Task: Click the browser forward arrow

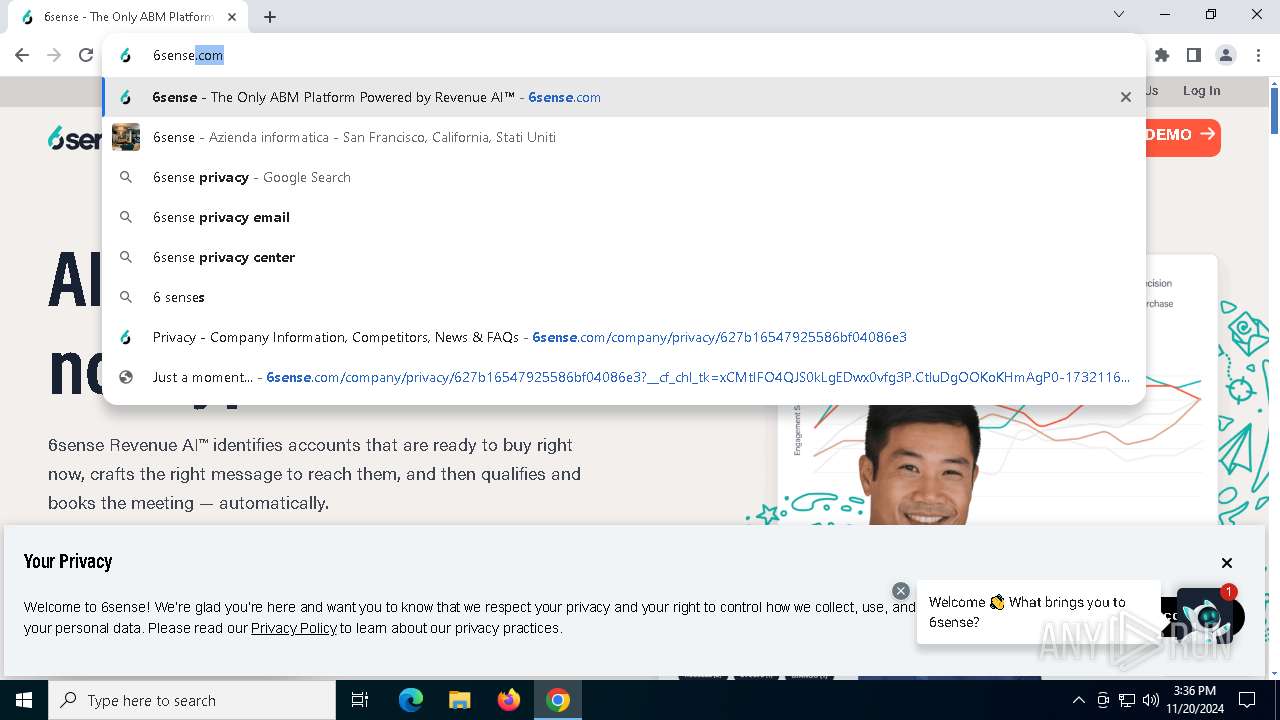Action: coord(54,55)
